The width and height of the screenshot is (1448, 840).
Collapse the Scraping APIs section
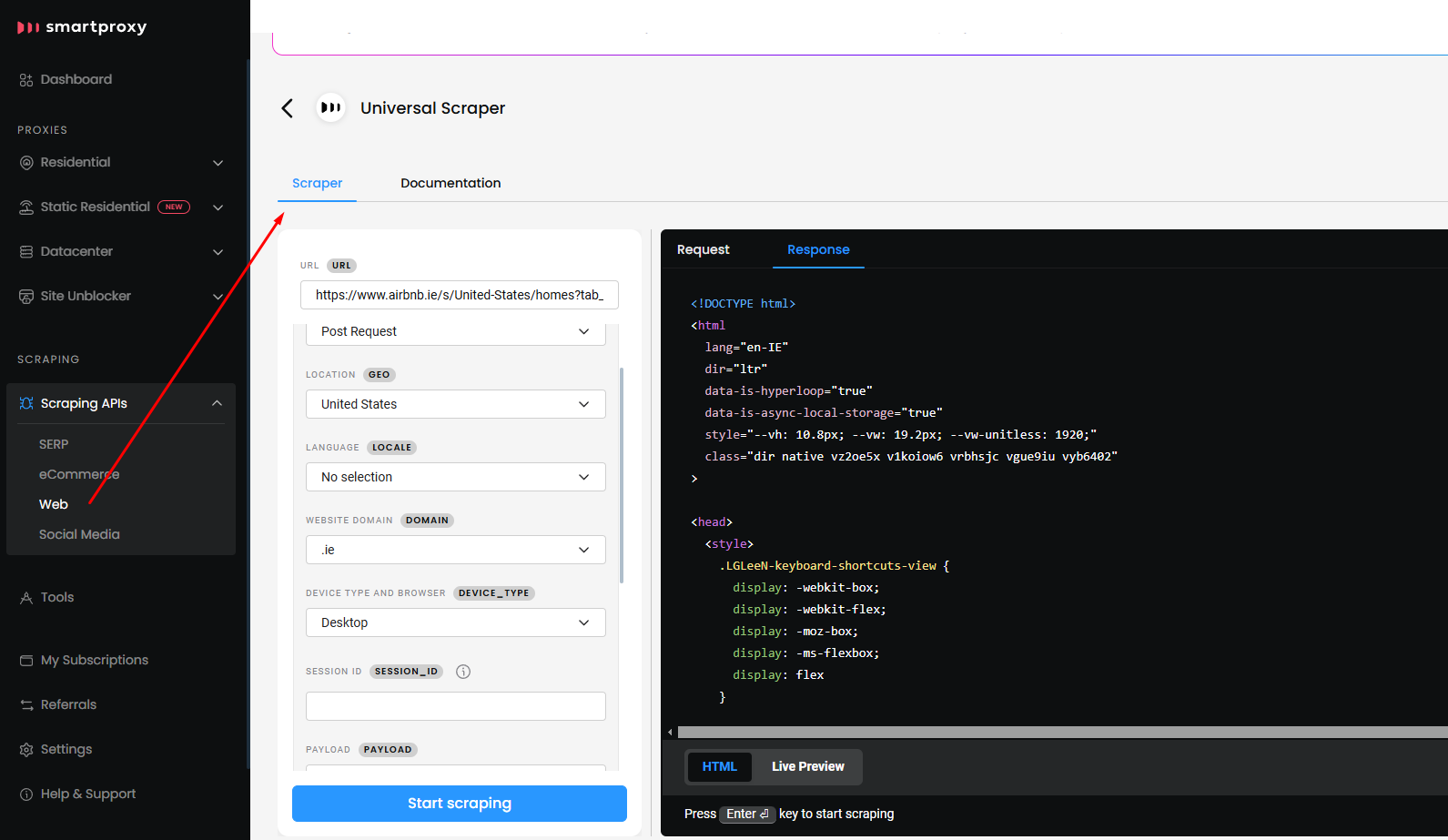[218, 403]
